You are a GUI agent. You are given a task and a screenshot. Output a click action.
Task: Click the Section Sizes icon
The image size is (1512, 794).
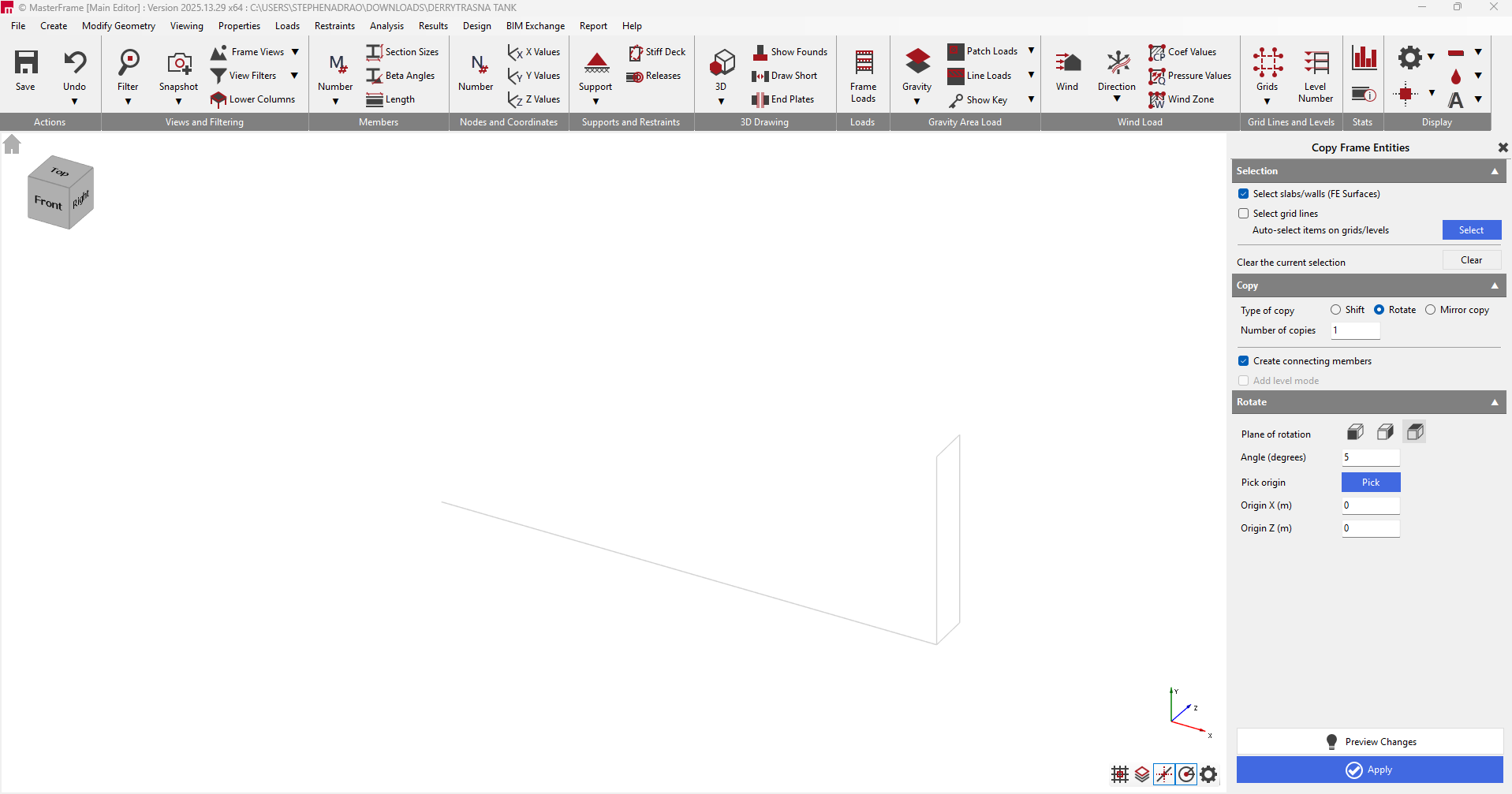pyautogui.click(x=374, y=52)
